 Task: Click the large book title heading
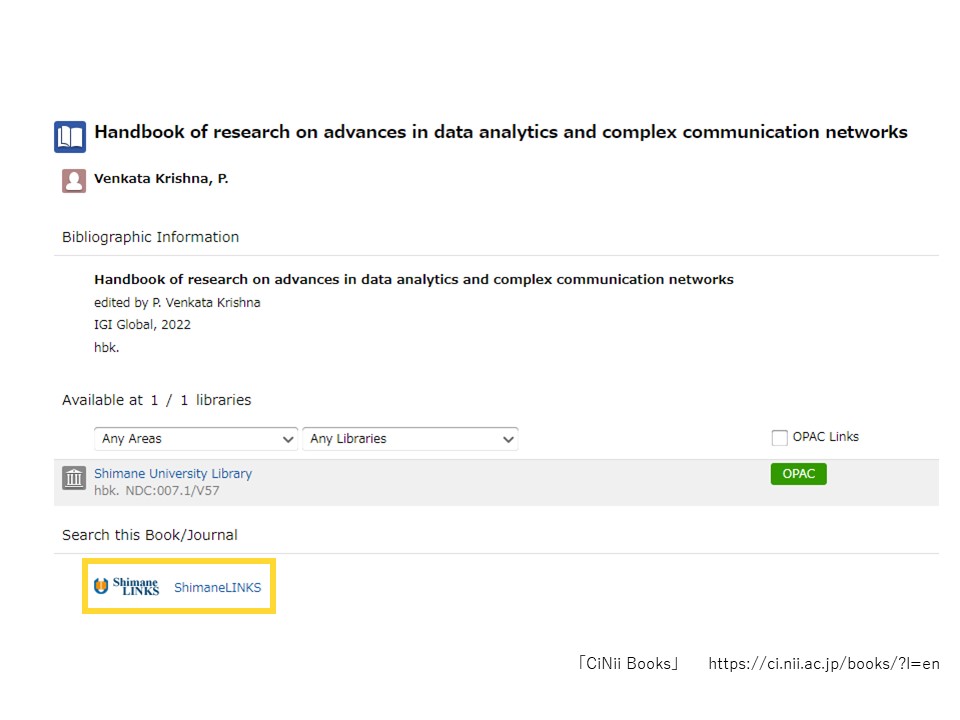(x=501, y=132)
